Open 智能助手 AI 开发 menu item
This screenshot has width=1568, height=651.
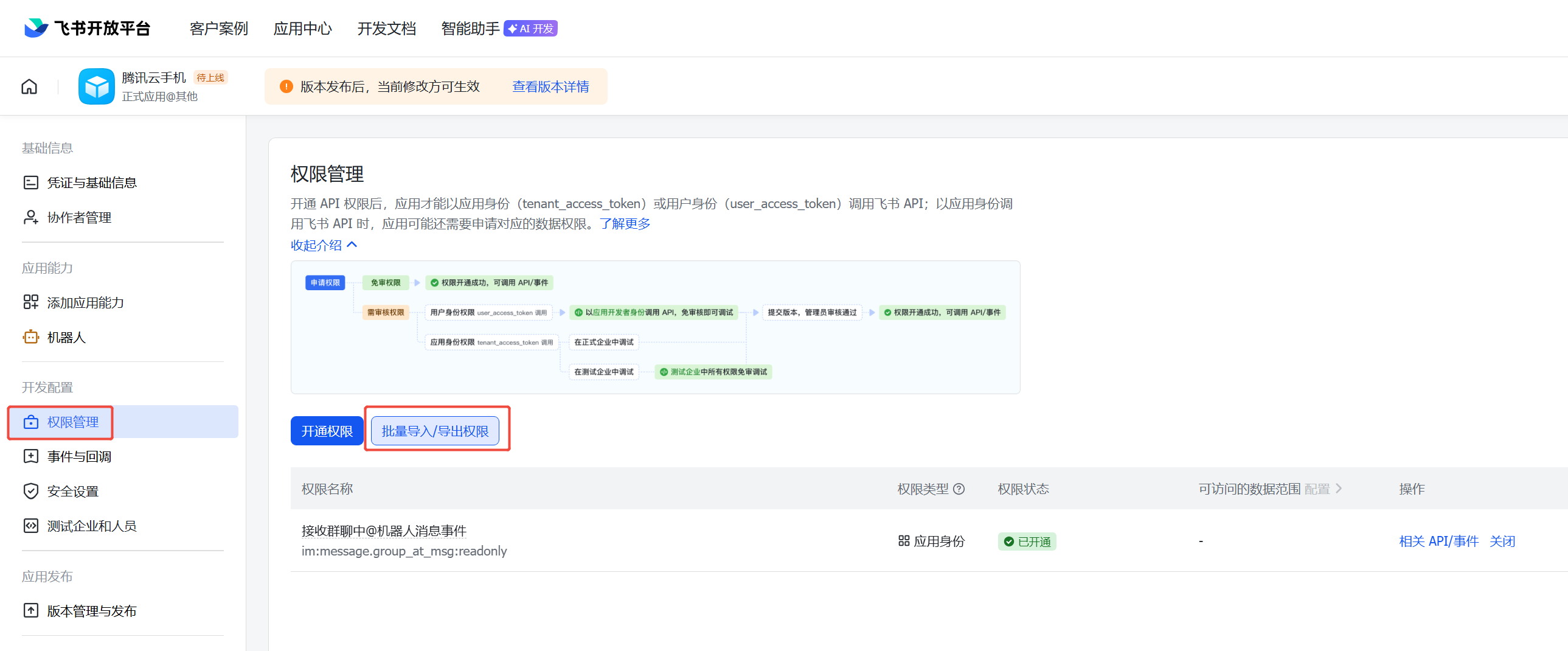(499, 29)
